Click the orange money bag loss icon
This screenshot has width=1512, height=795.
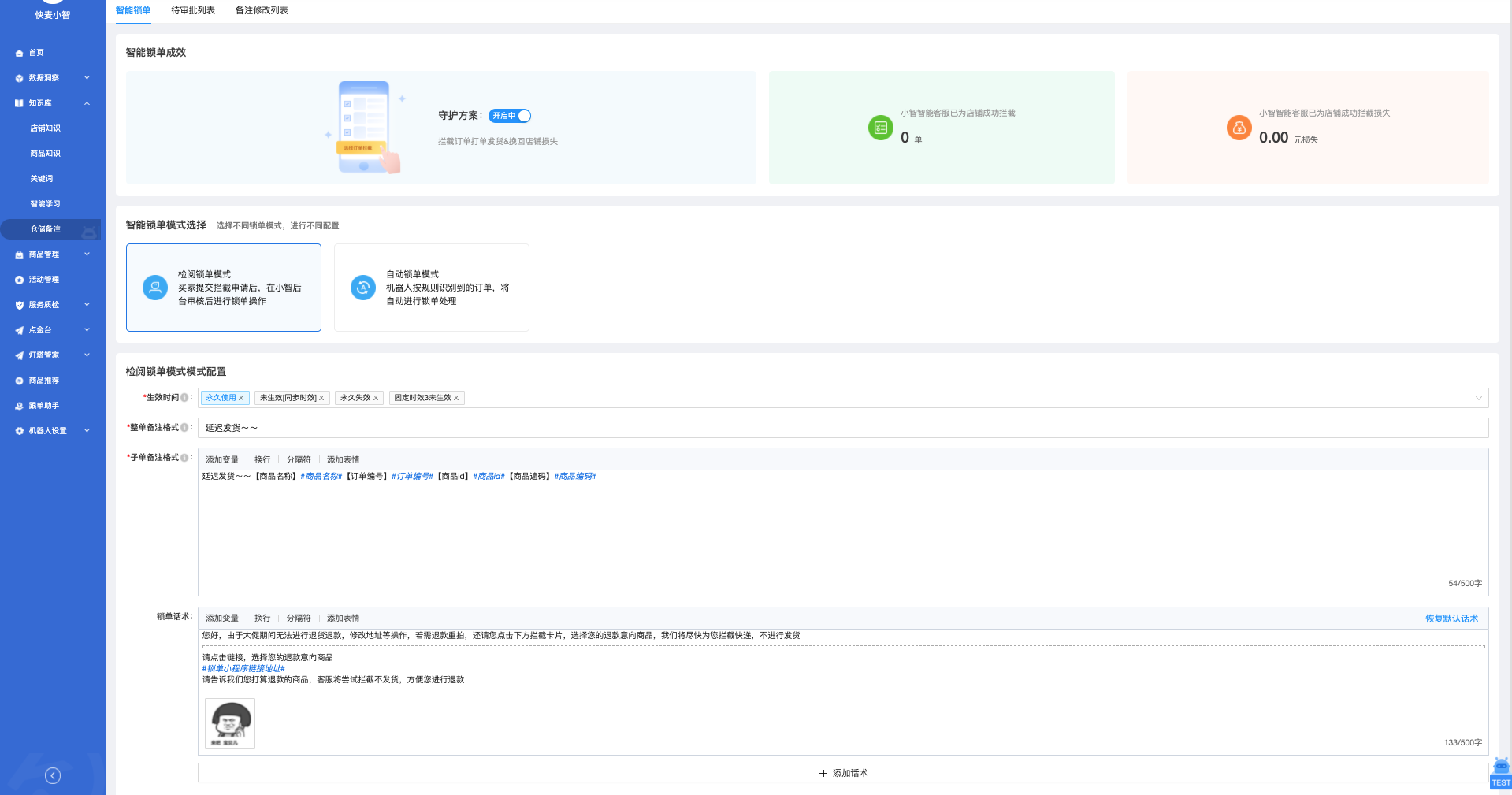point(1239,128)
